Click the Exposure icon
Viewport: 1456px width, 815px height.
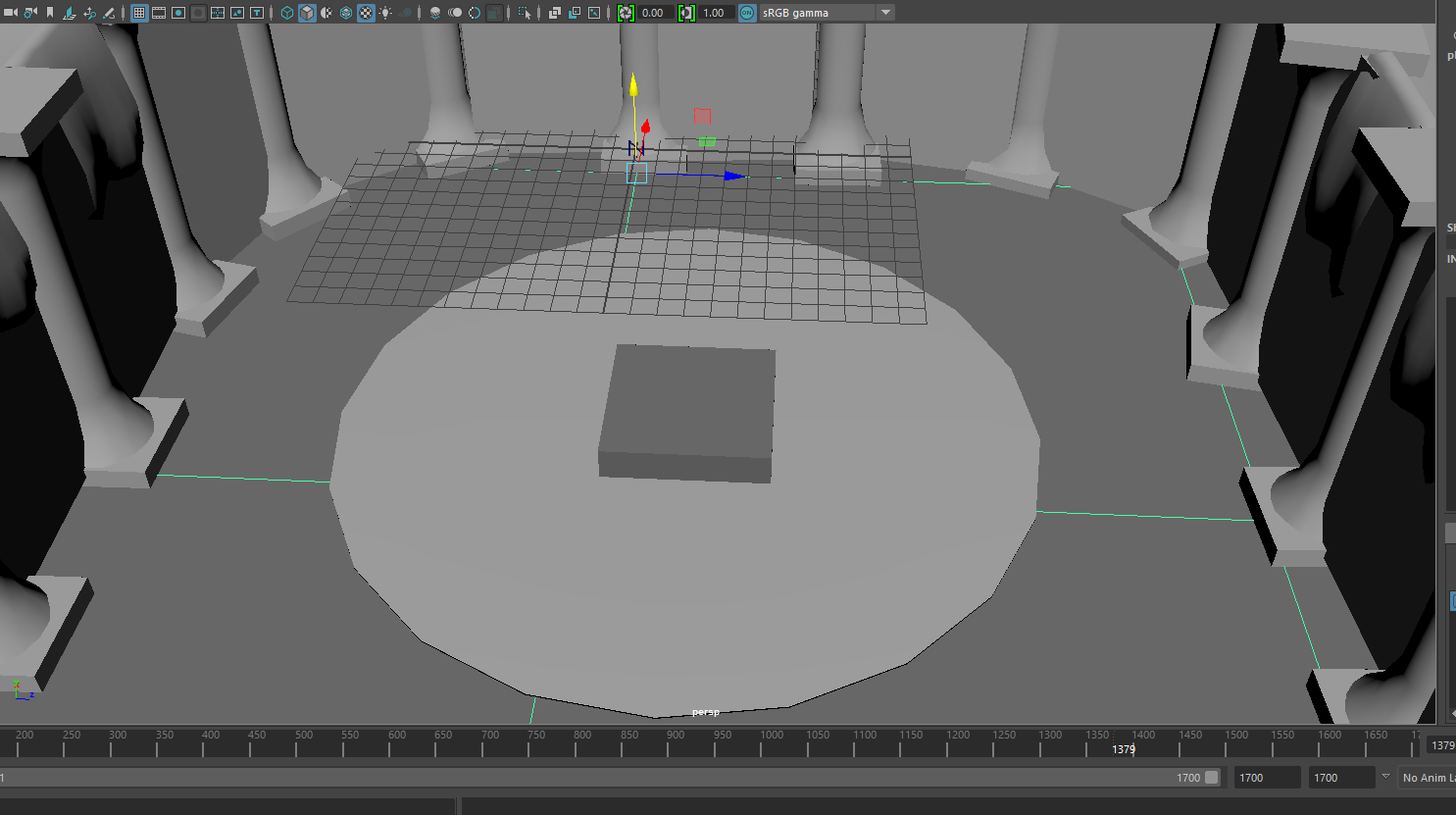coord(626,13)
